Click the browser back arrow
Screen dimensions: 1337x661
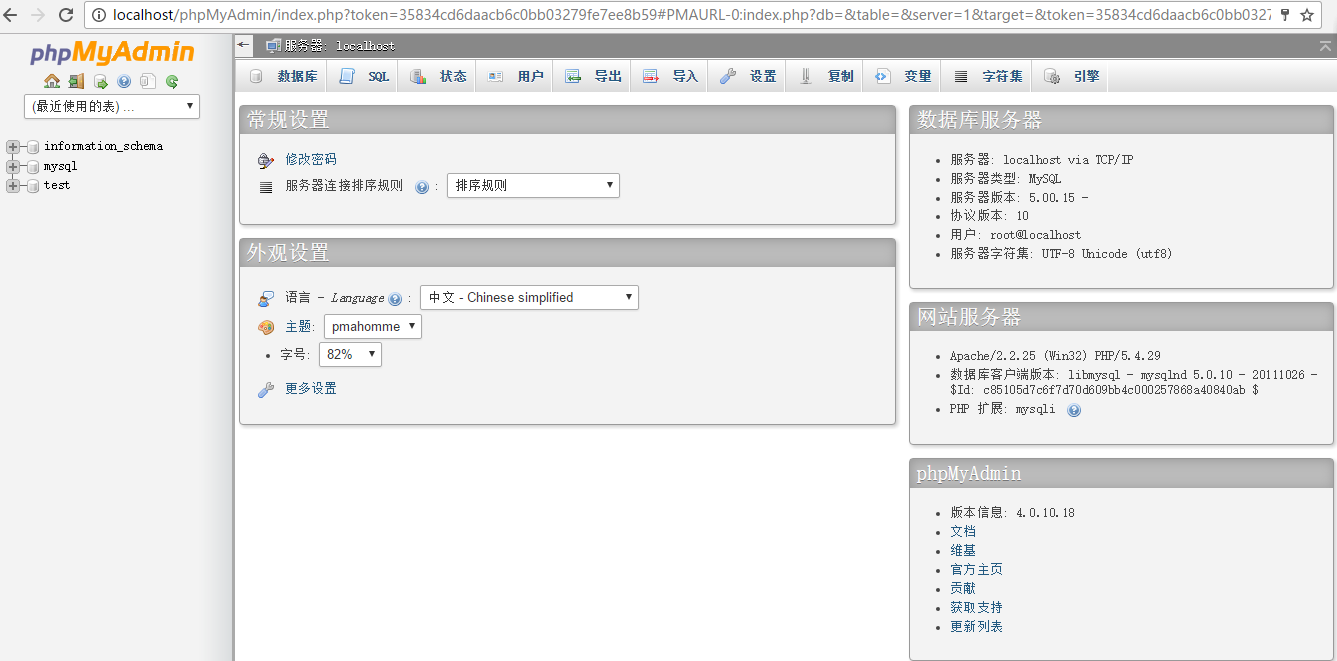coord(11,15)
